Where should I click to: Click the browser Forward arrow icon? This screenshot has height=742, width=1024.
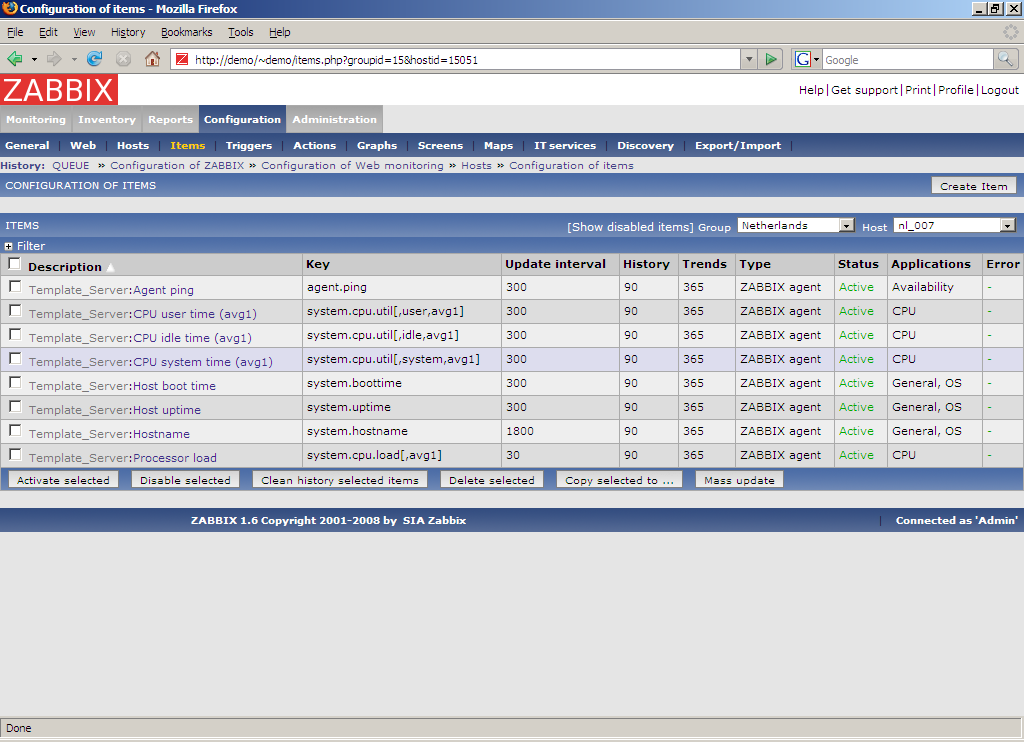[x=54, y=59]
